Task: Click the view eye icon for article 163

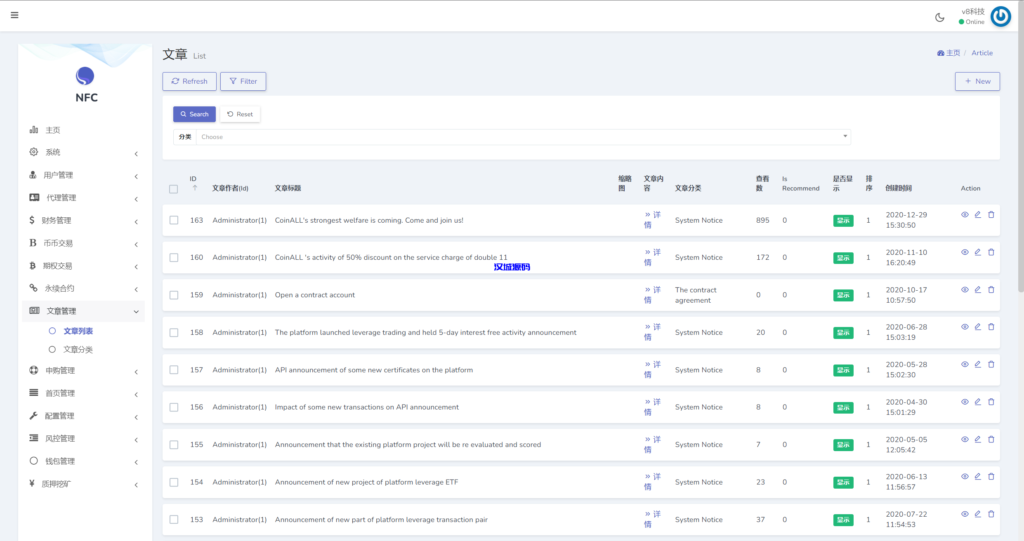Action: 965,214
